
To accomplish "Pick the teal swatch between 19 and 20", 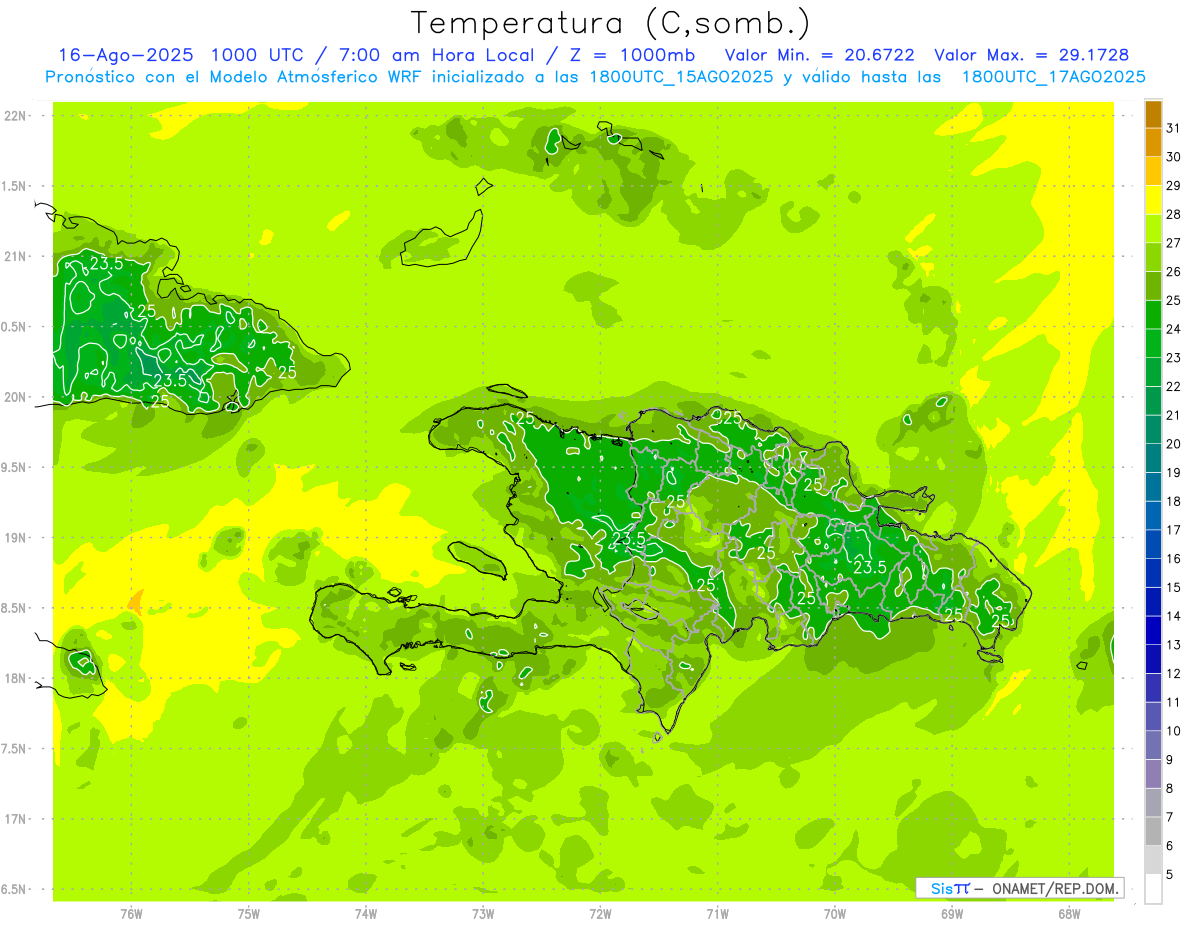I will [x=1153, y=458].
